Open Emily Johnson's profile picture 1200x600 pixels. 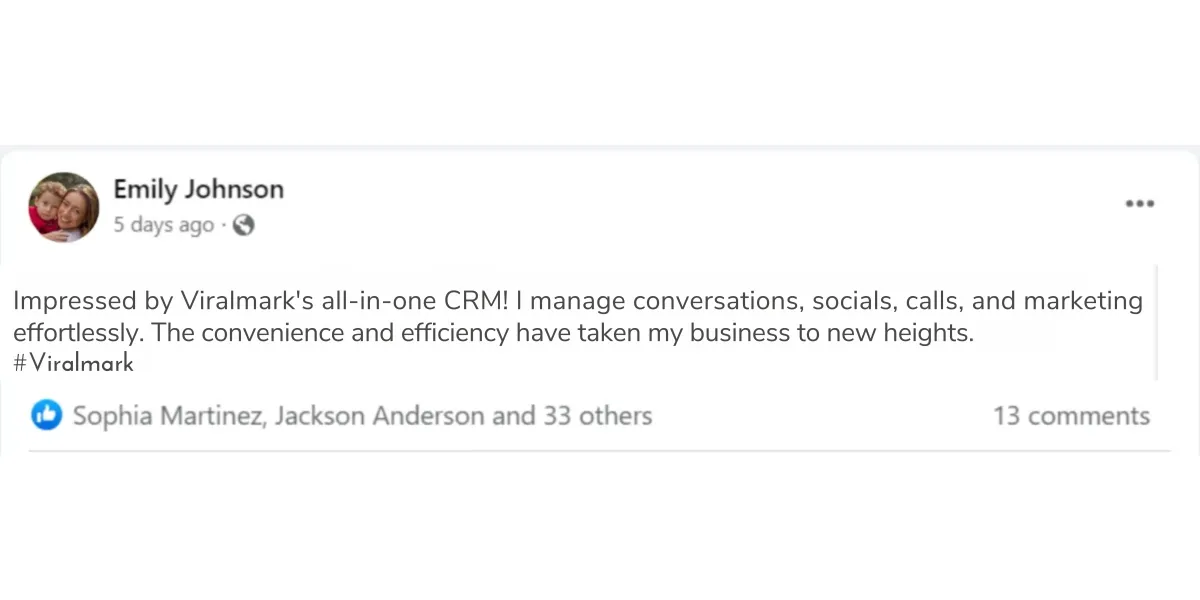(x=64, y=207)
